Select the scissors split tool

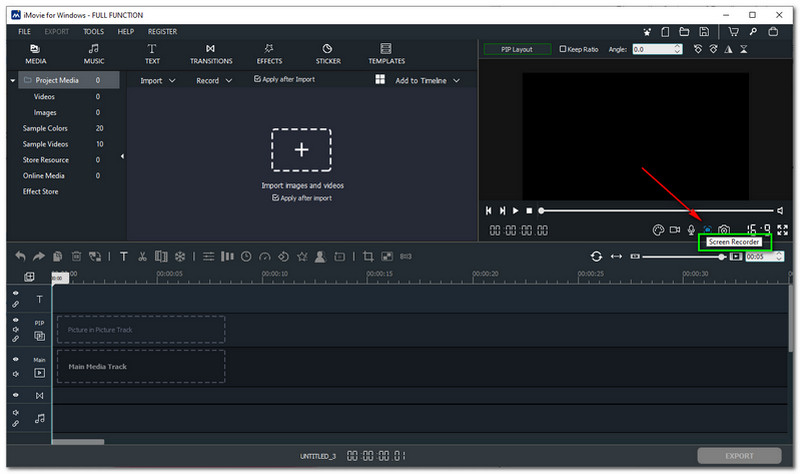[143, 256]
